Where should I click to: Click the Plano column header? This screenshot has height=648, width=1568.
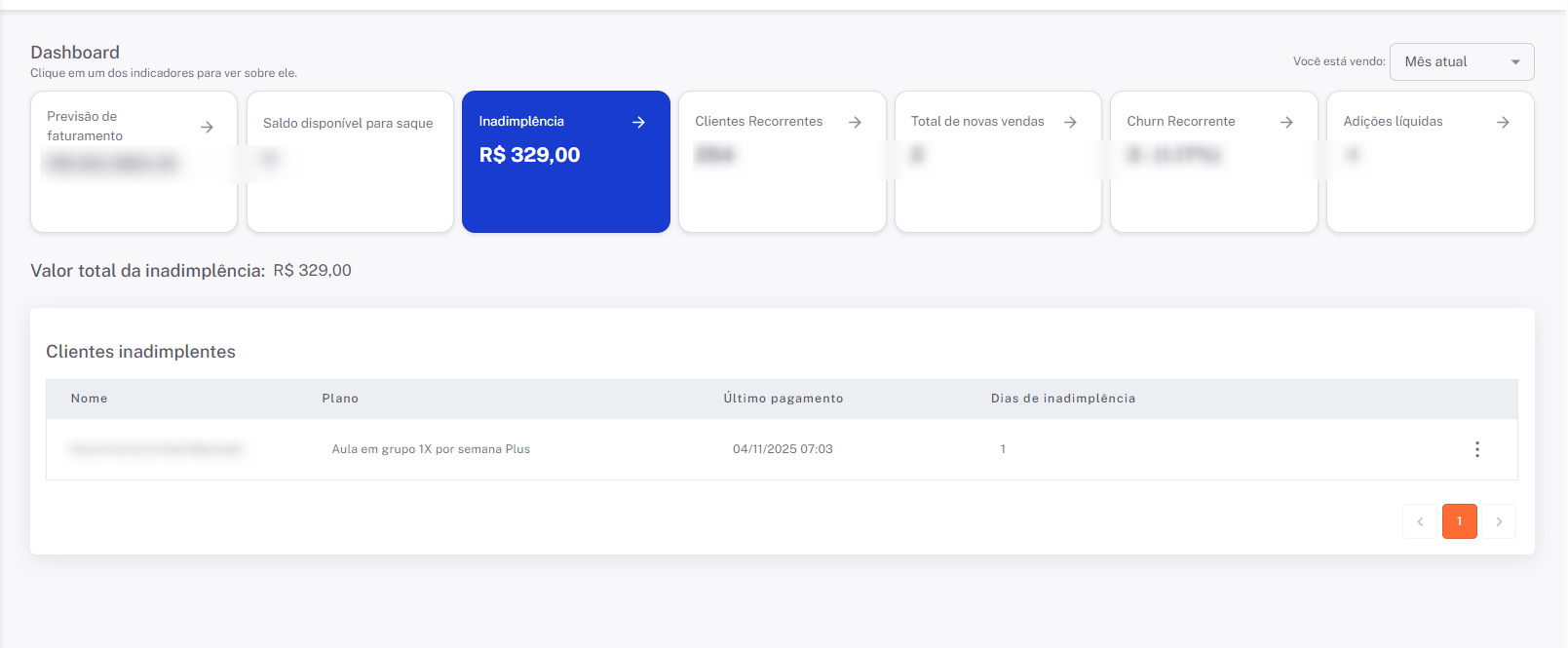coord(340,399)
